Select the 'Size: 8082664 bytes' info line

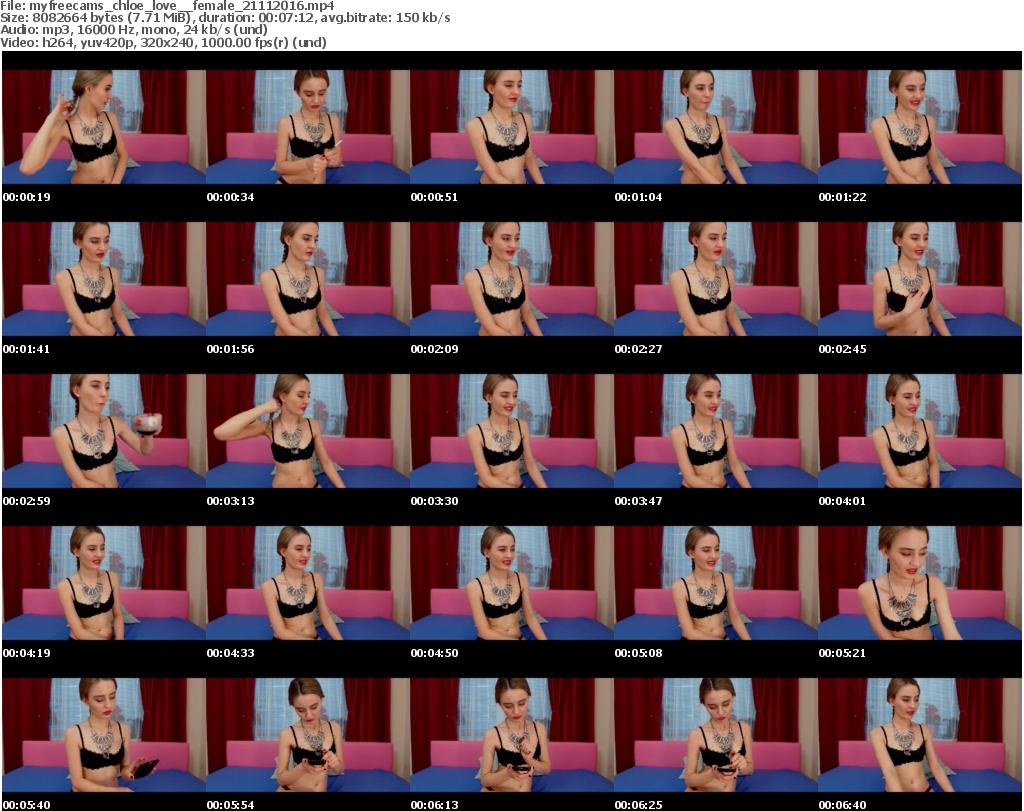225,18
